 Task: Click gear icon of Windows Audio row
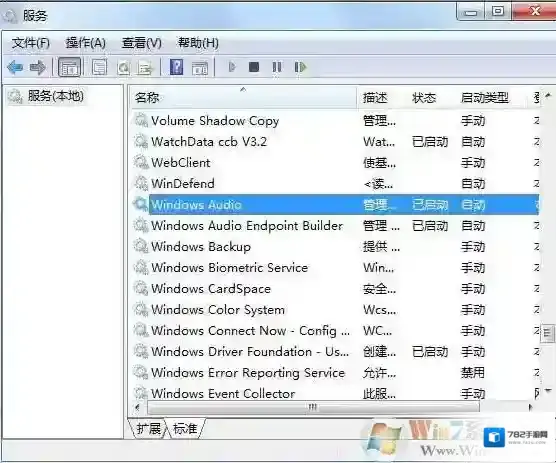point(141,204)
